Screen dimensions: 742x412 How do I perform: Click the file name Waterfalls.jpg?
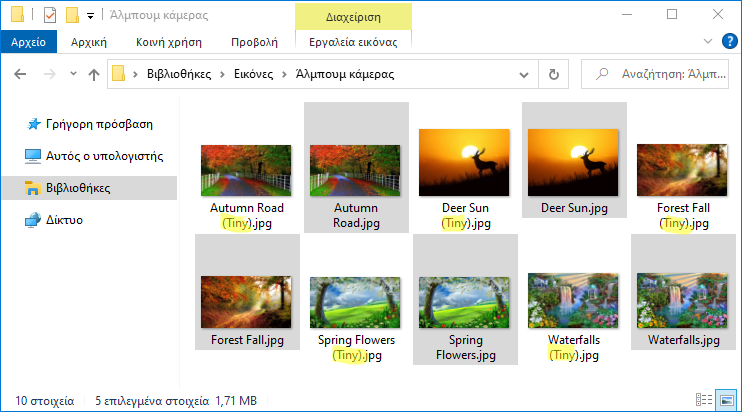(x=683, y=340)
